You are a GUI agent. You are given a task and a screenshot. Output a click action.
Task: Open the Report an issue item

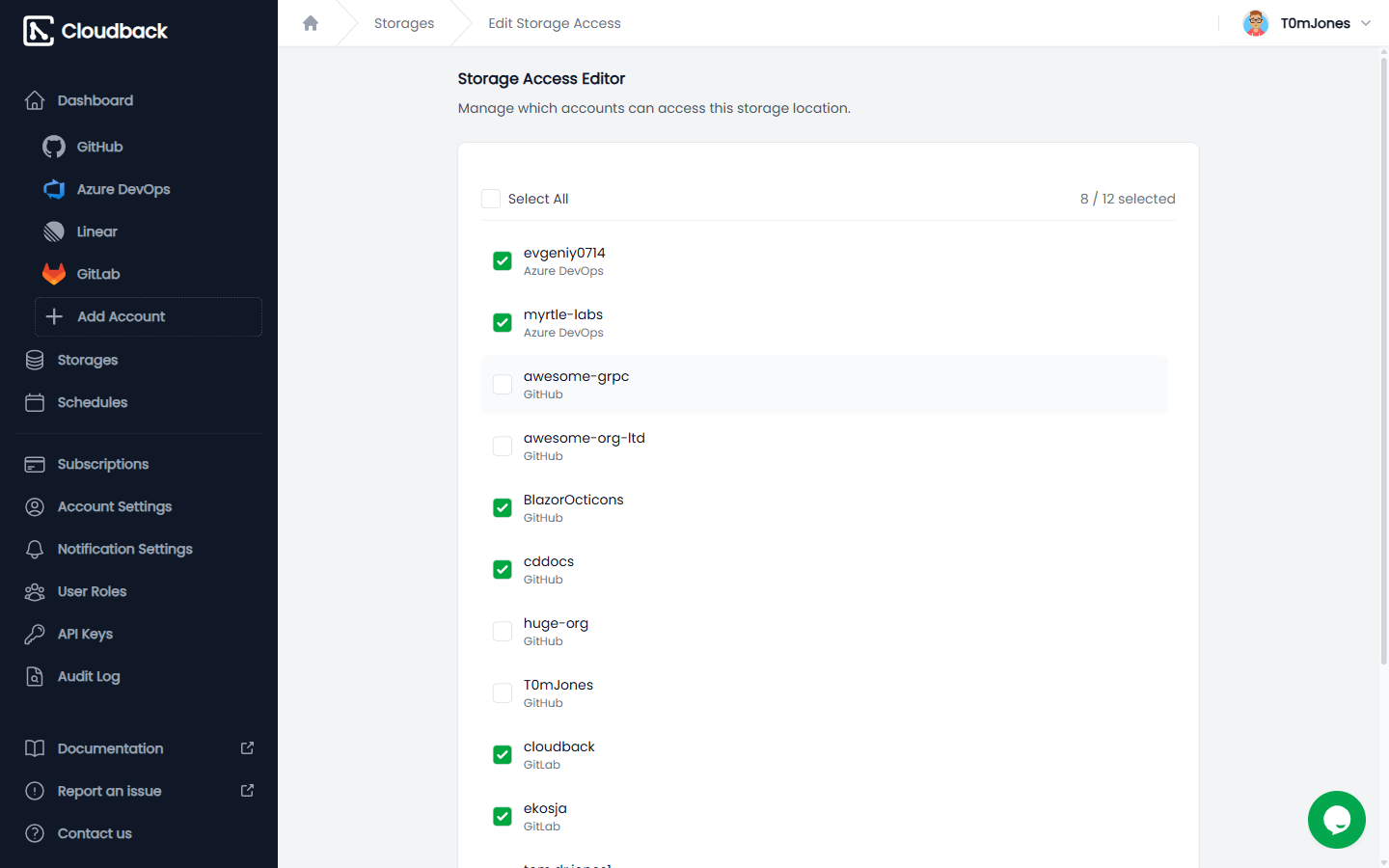coord(141,791)
